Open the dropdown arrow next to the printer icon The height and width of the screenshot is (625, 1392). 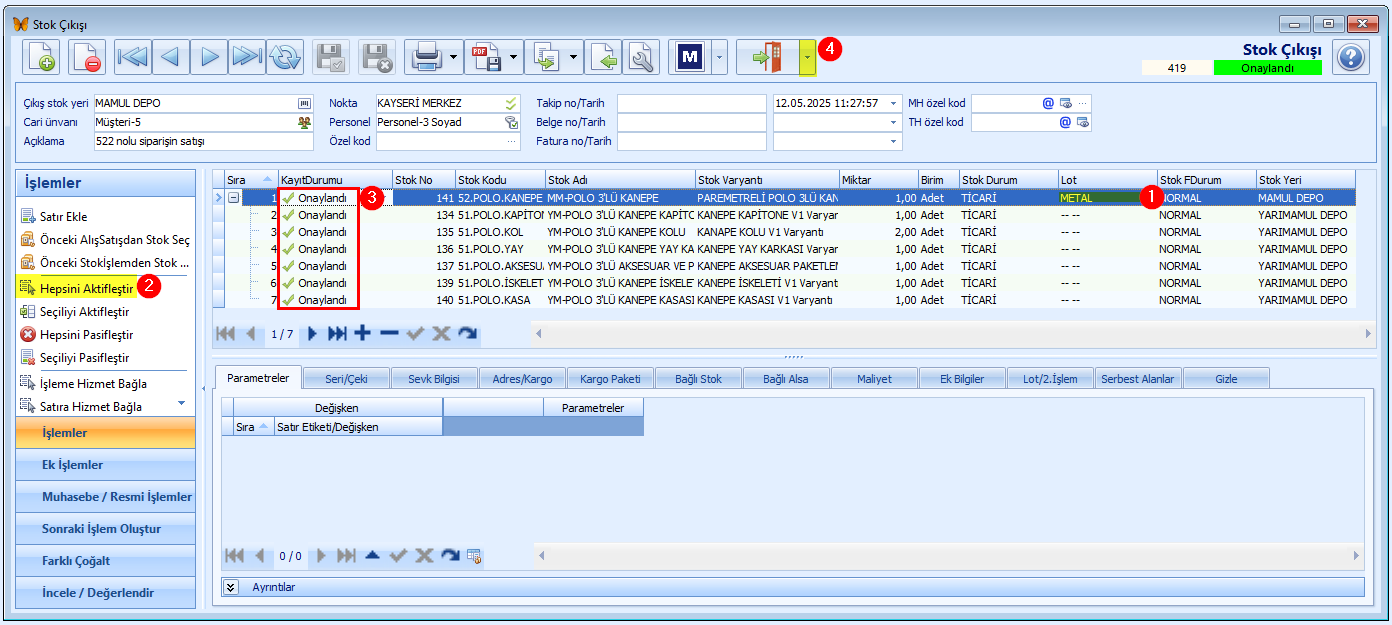click(455, 57)
